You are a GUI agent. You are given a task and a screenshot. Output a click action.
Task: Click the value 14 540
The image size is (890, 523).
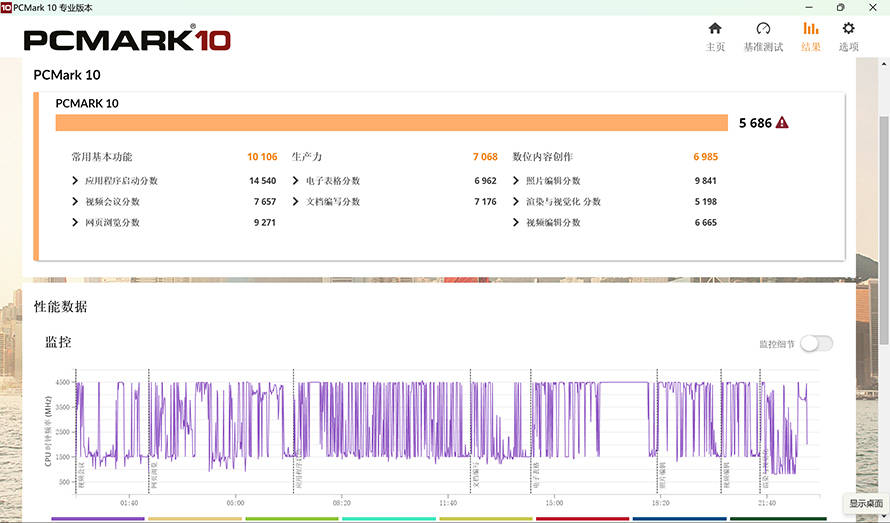pos(263,181)
